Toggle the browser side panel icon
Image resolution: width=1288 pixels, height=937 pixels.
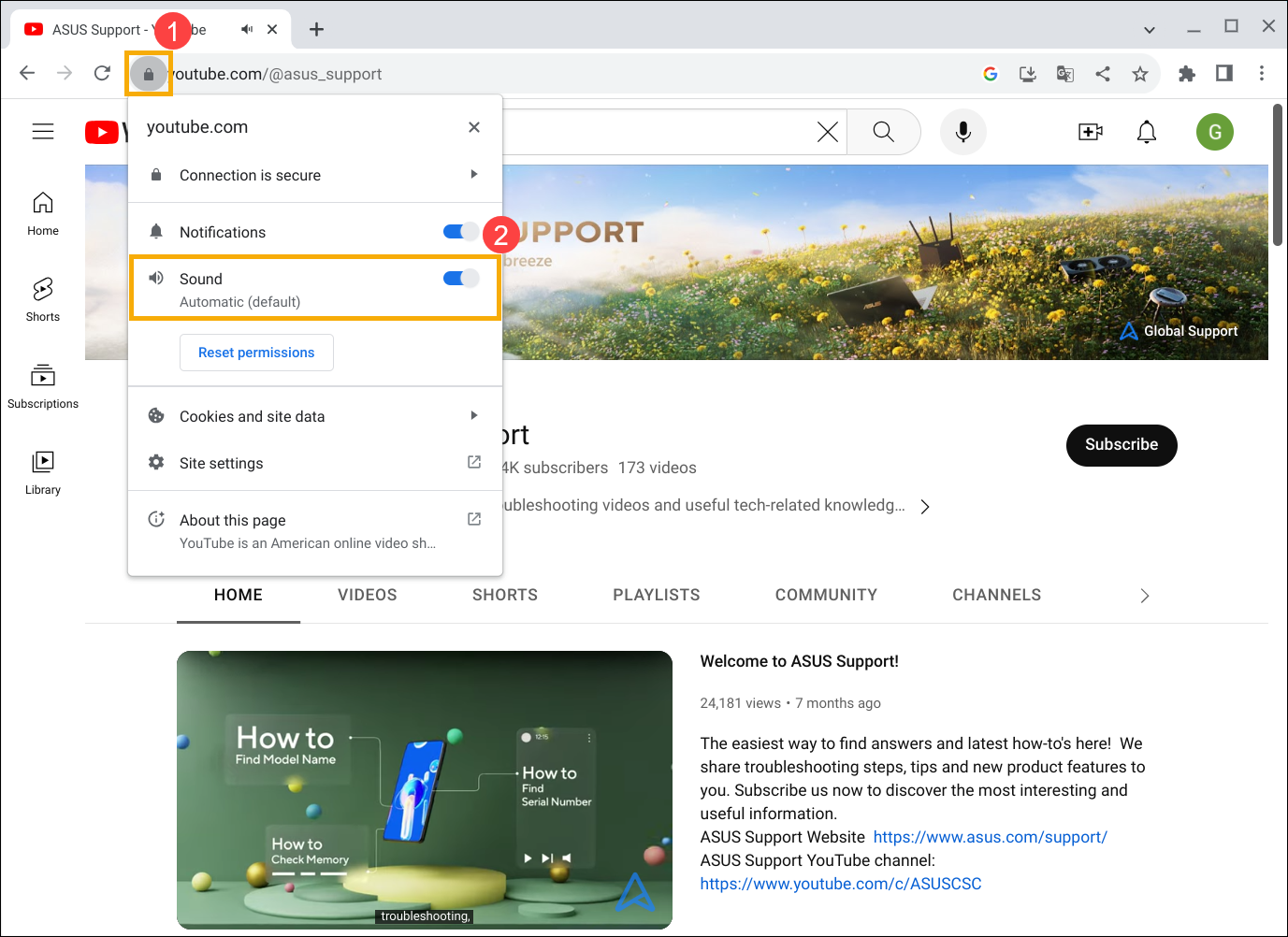click(x=1224, y=73)
